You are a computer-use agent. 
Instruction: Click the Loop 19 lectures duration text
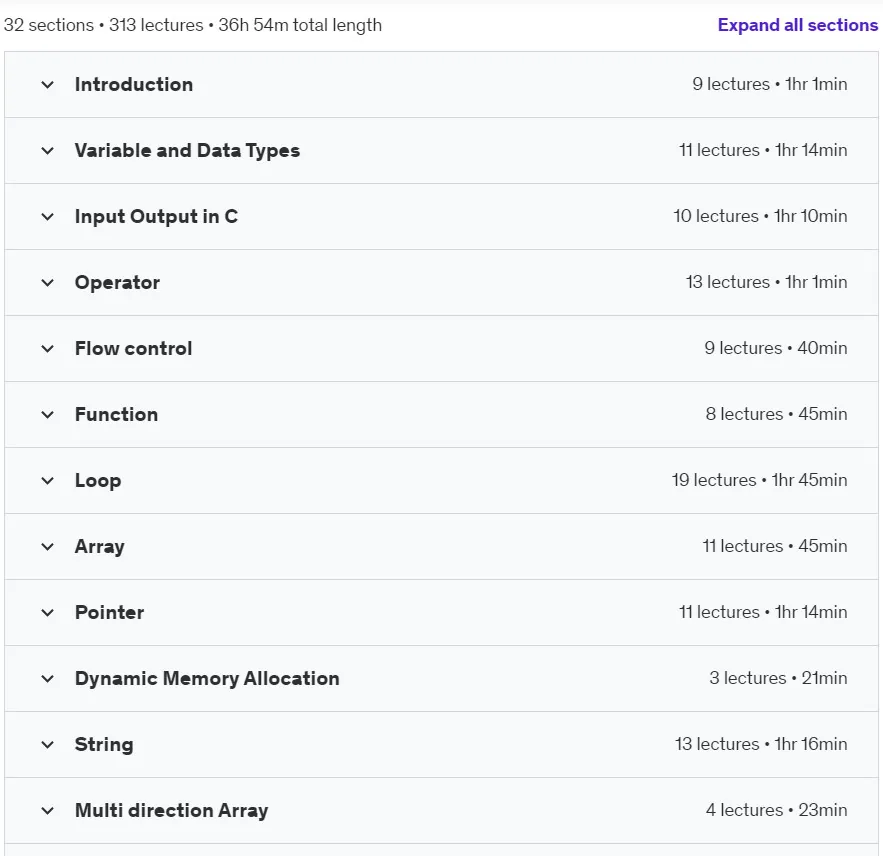(x=759, y=480)
